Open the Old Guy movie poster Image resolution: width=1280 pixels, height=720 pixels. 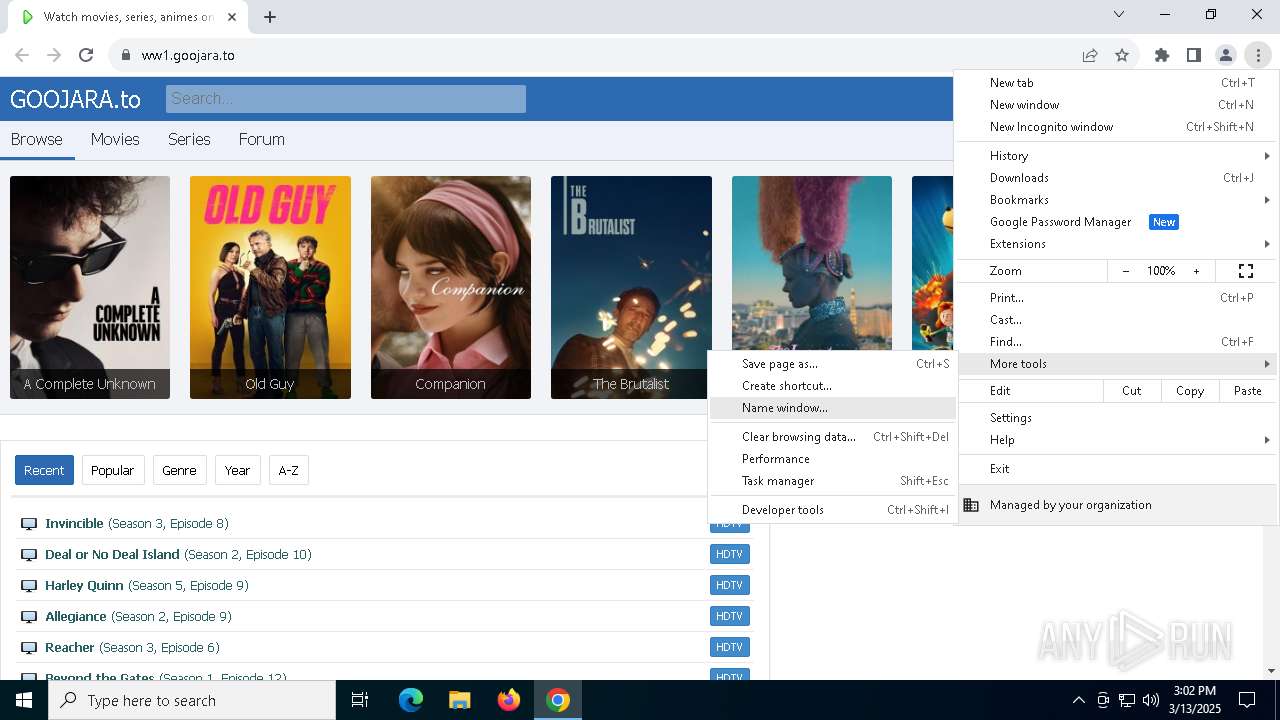tap(270, 287)
